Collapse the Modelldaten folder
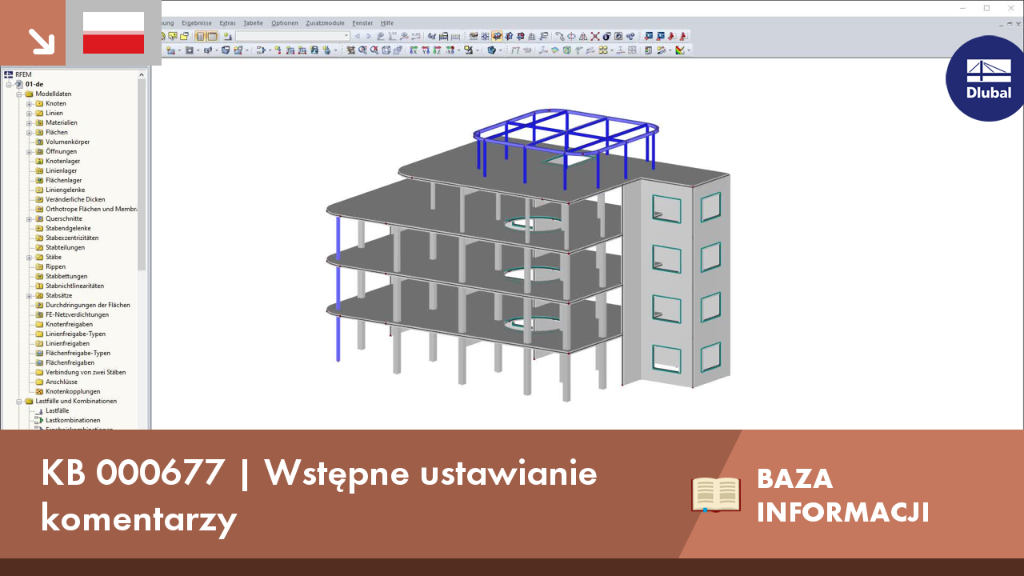This screenshot has width=1024, height=576. tap(20, 94)
